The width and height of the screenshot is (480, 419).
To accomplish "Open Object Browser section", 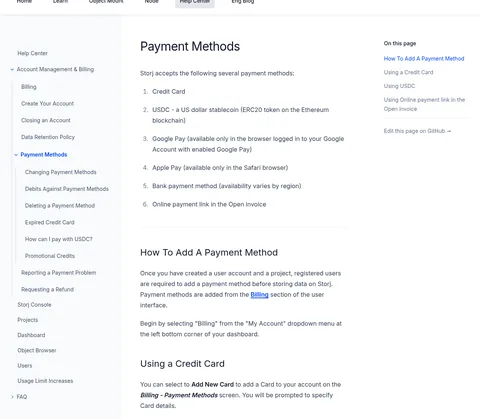I will click(37, 351).
